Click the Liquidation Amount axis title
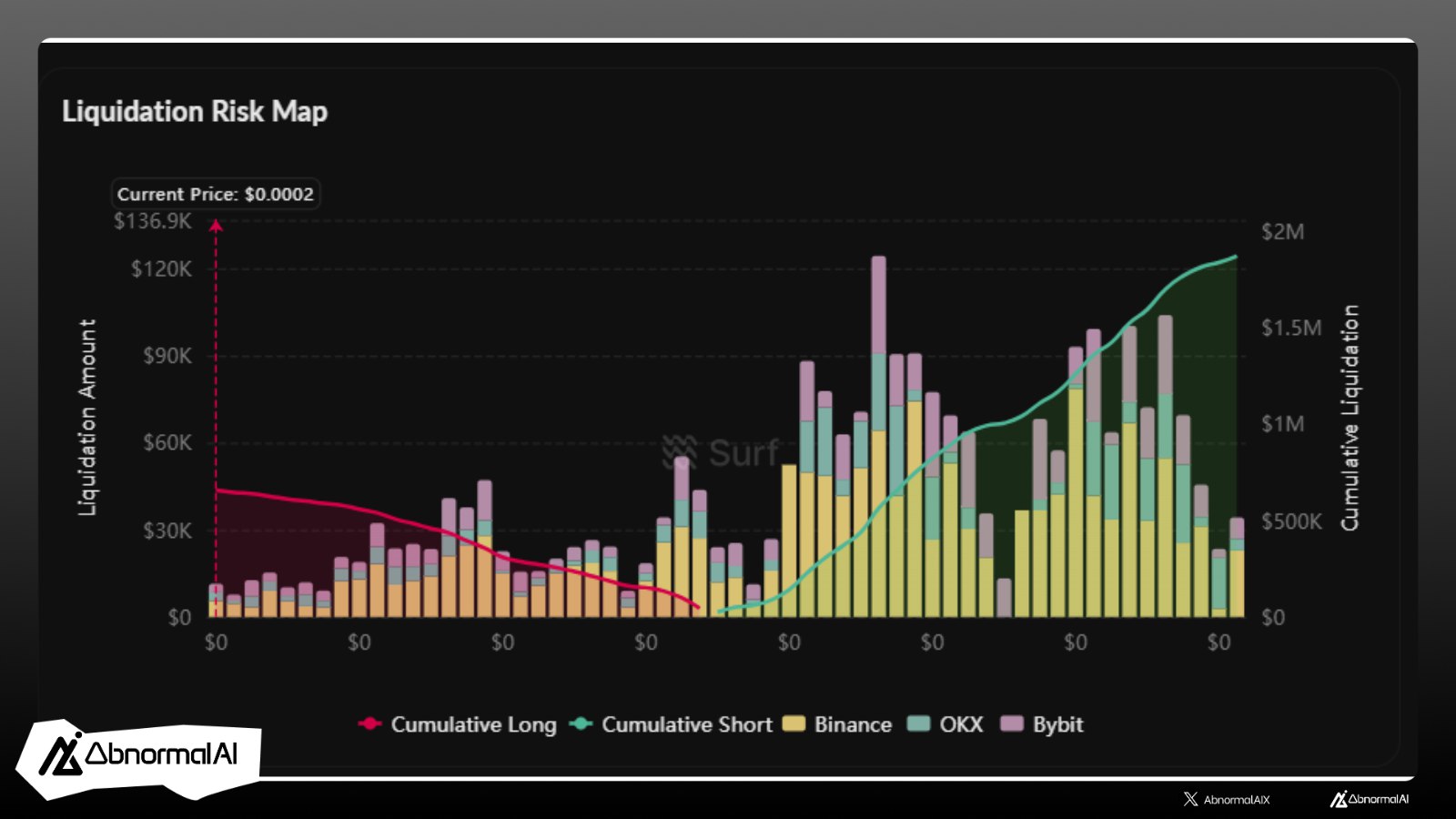Image resolution: width=1456 pixels, height=819 pixels. pos(87,419)
